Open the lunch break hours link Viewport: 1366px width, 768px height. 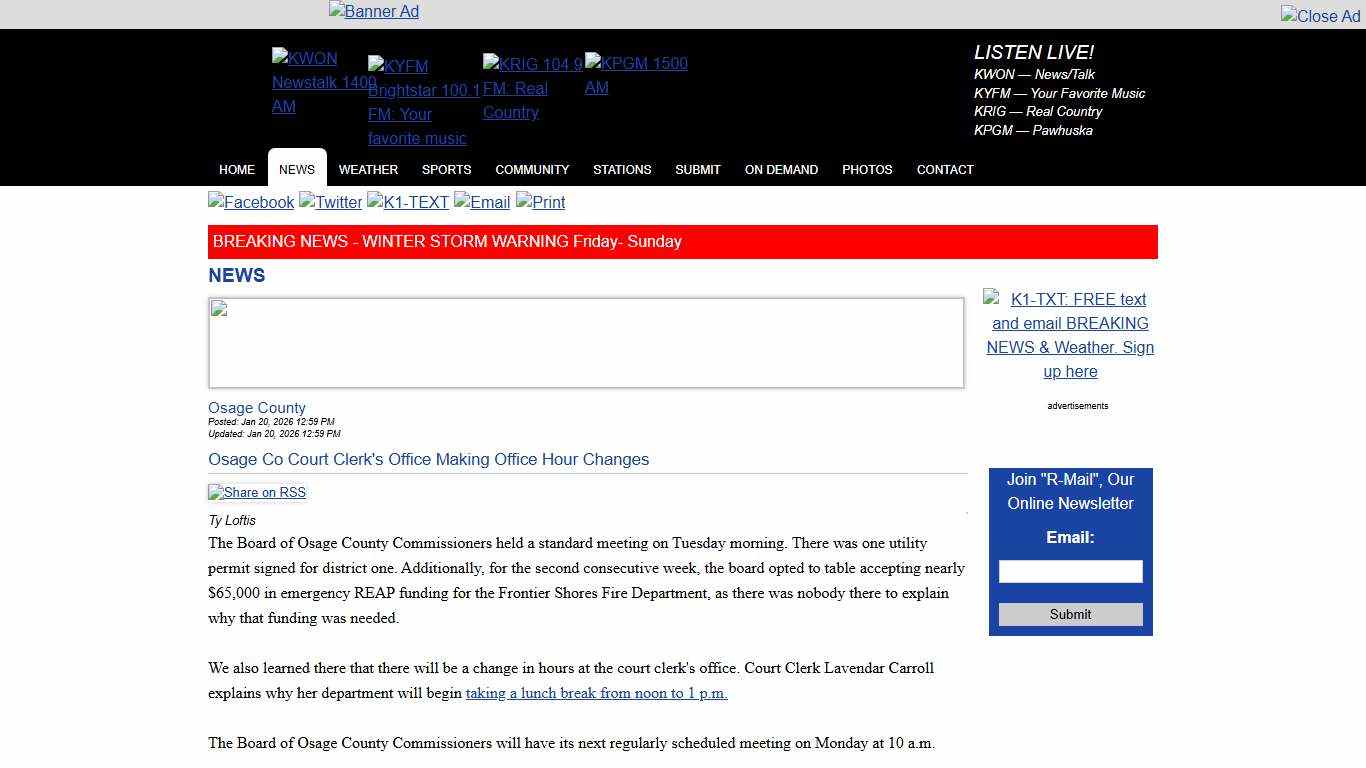point(596,692)
